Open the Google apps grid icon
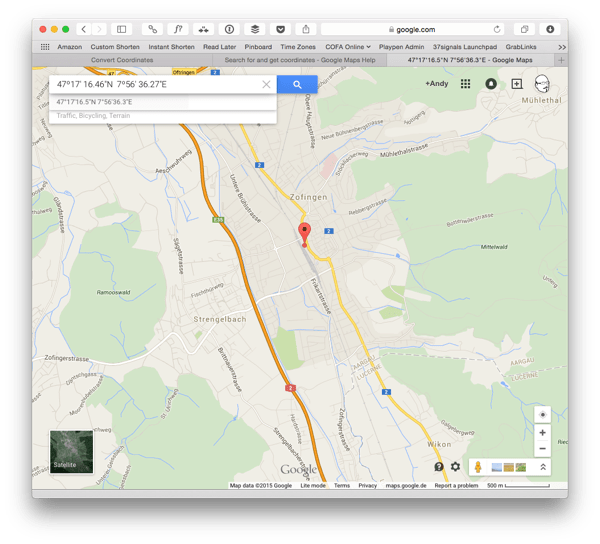Image resolution: width=600 pixels, height=544 pixels. coord(465,84)
